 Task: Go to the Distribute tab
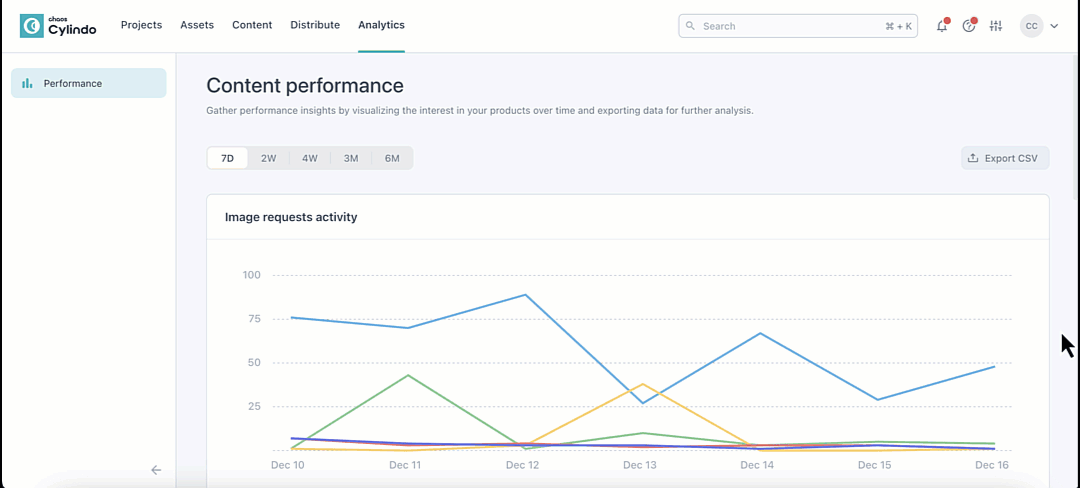(x=315, y=25)
